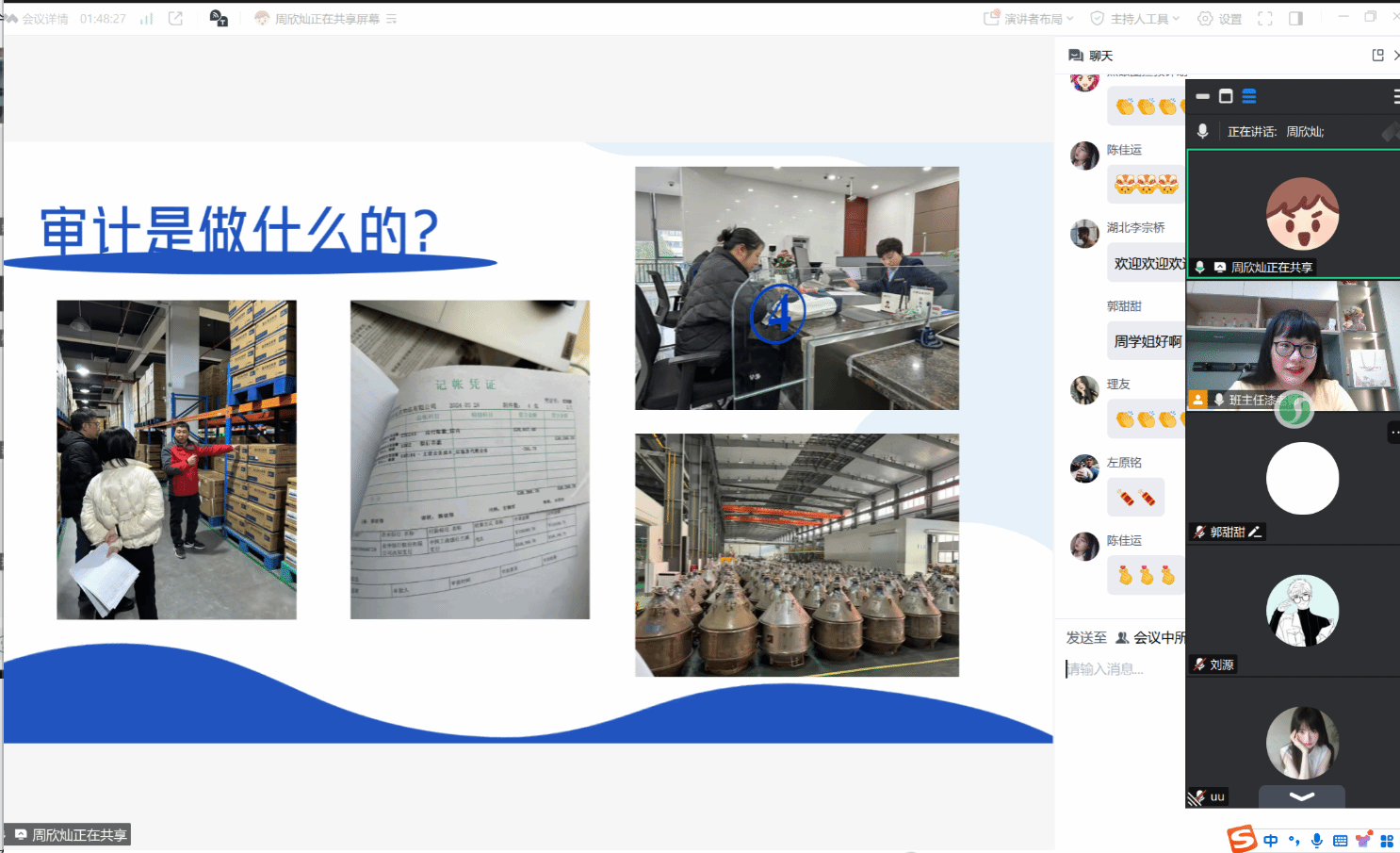Enter fullscreen mode via top bar icon

tap(1265, 19)
